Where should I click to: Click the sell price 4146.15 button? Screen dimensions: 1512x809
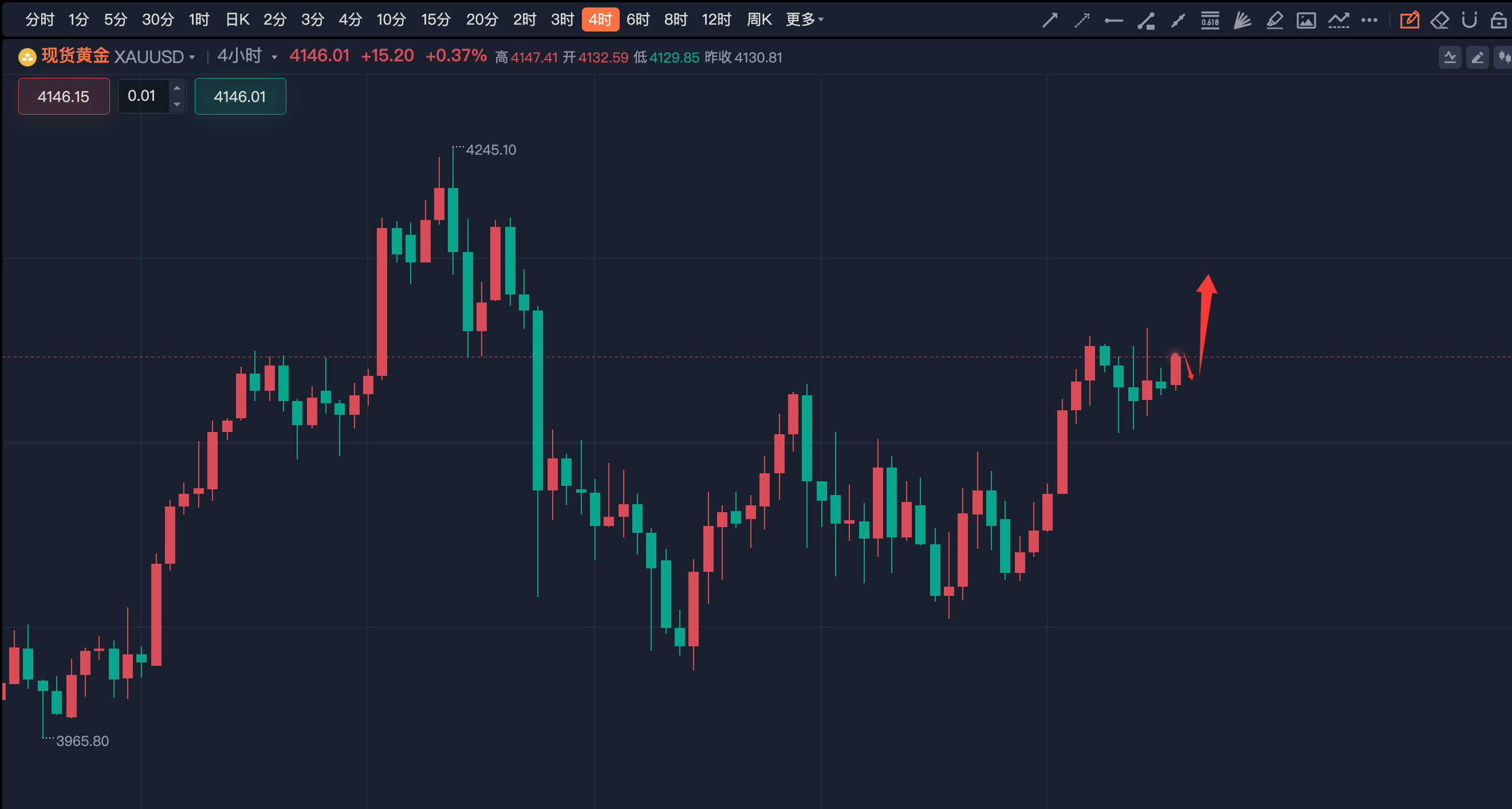(64, 96)
